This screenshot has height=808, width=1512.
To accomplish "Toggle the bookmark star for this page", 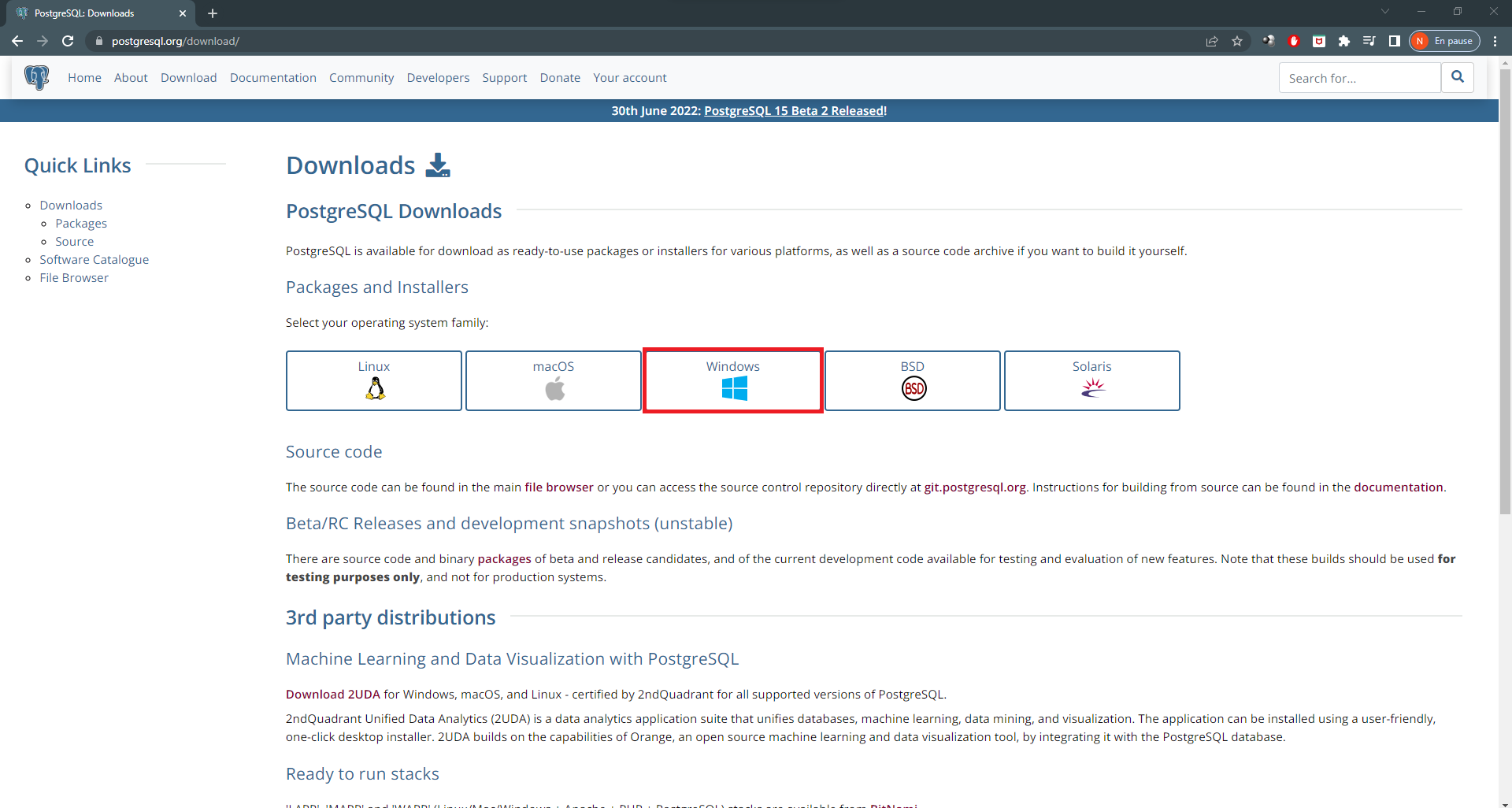I will click(1237, 41).
